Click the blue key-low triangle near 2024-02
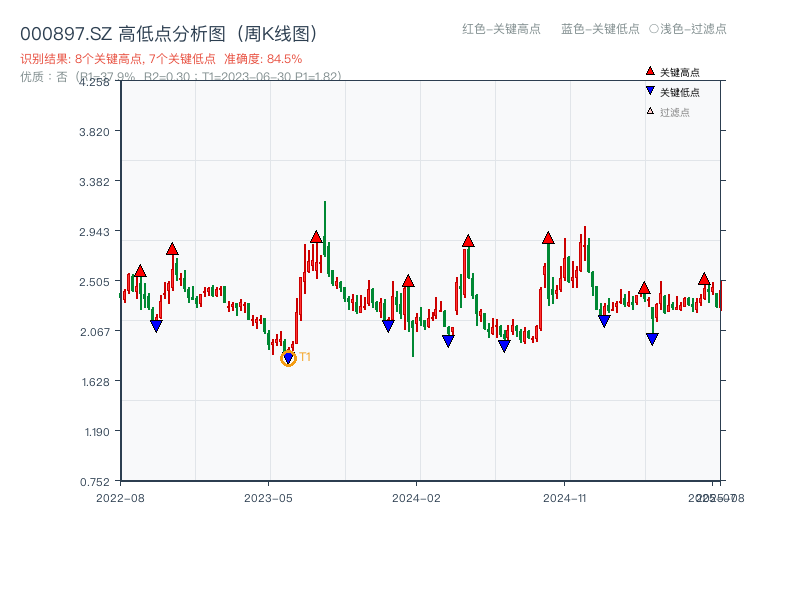 (x=388, y=323)
